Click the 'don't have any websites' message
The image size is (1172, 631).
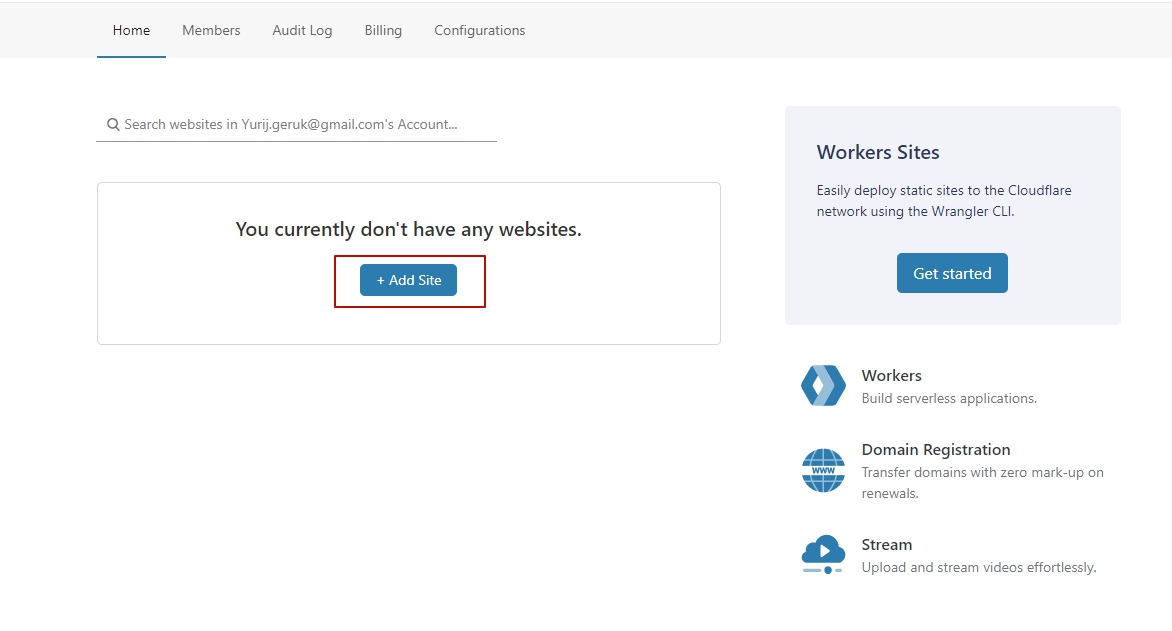tap(408, 229)
